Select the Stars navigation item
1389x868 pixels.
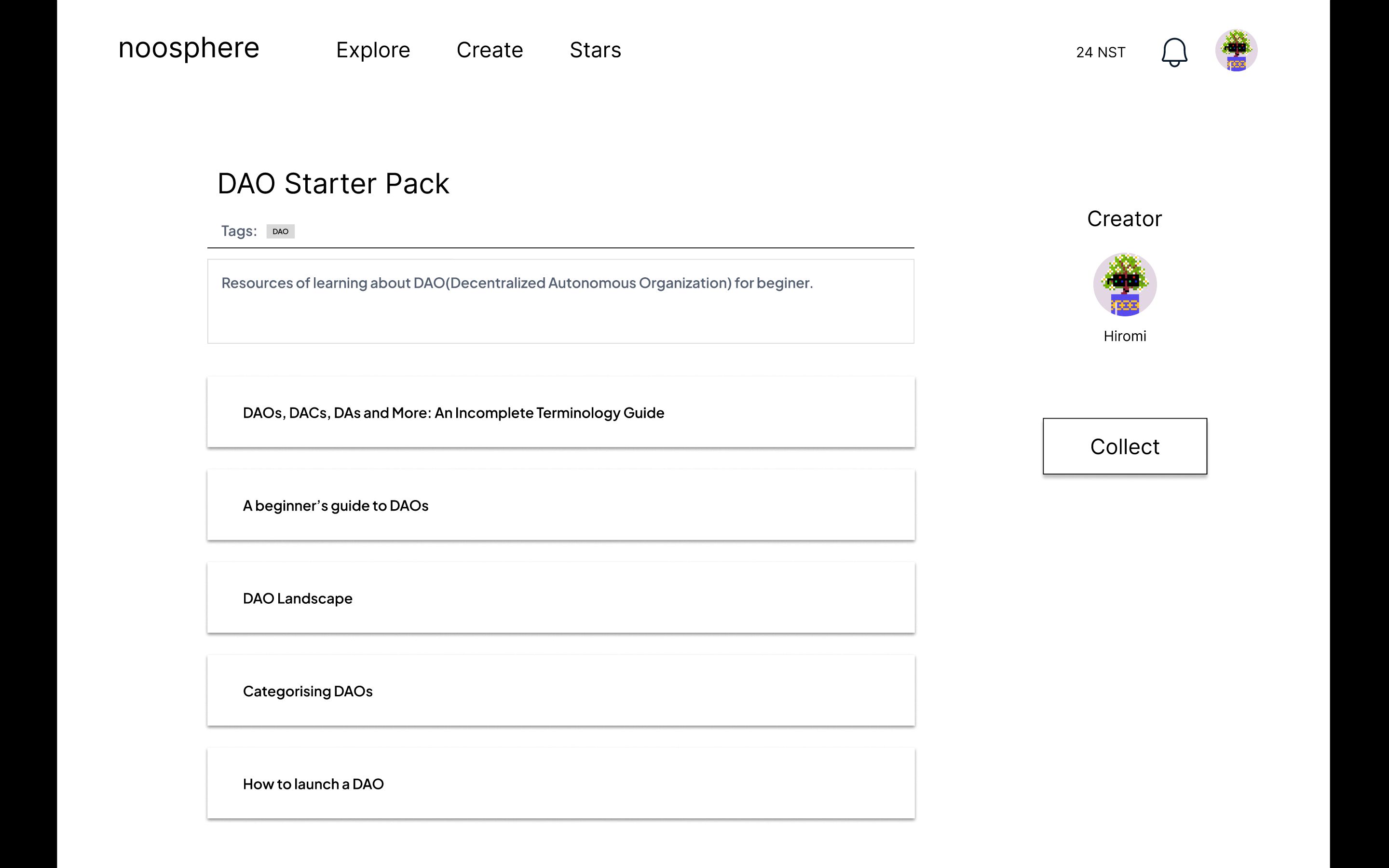[x=595, y=49]
